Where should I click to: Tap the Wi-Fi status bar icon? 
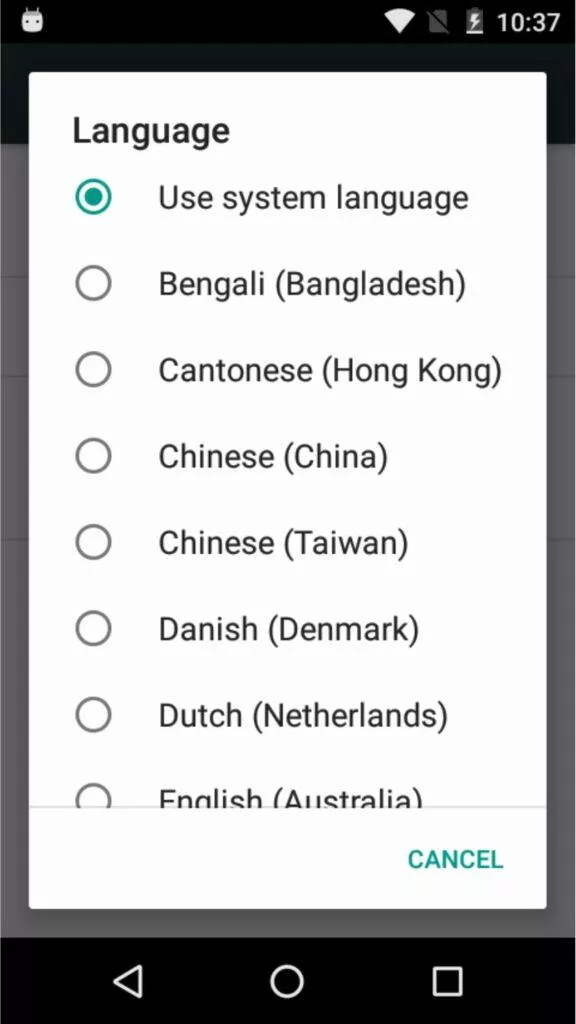[398, 22]
